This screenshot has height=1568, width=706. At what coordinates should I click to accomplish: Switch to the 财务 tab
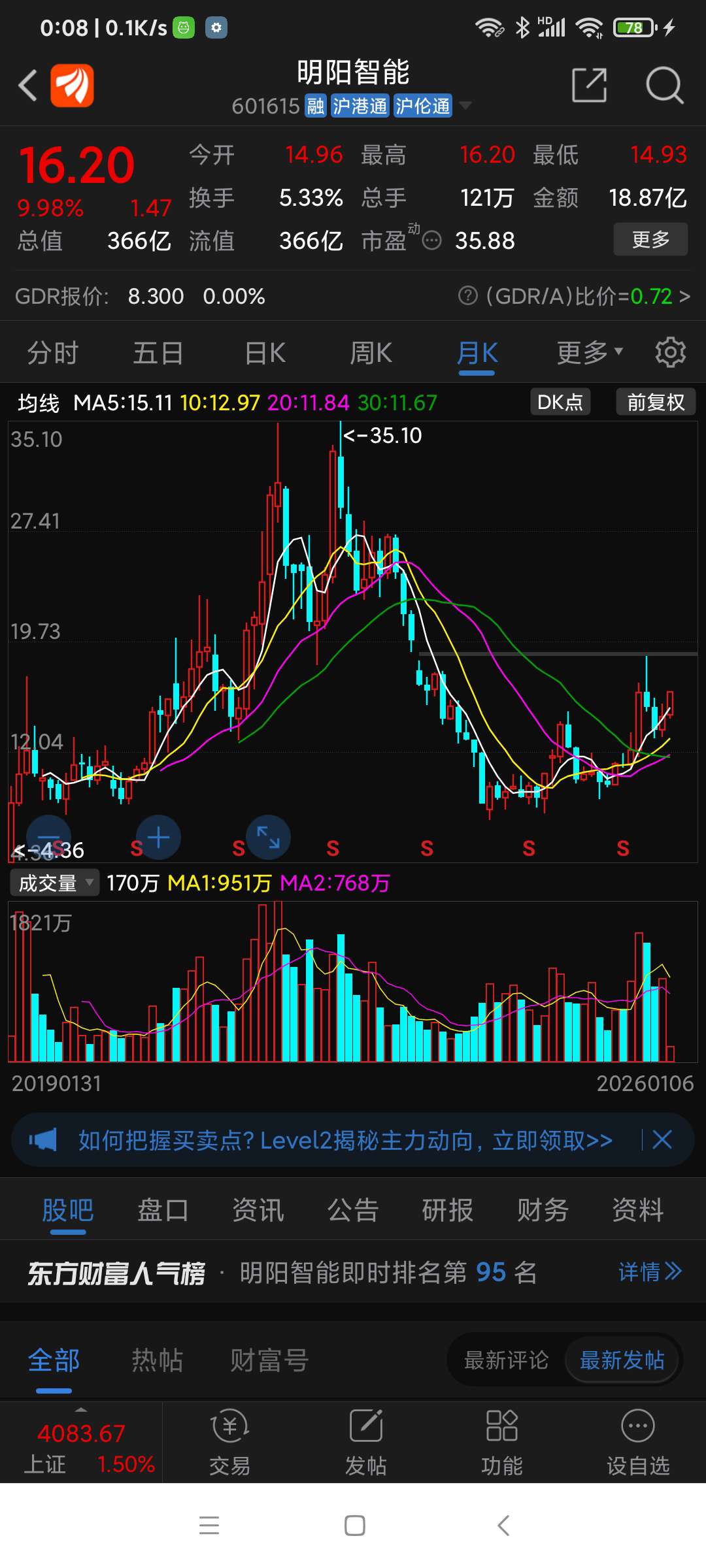point(543,1211)
